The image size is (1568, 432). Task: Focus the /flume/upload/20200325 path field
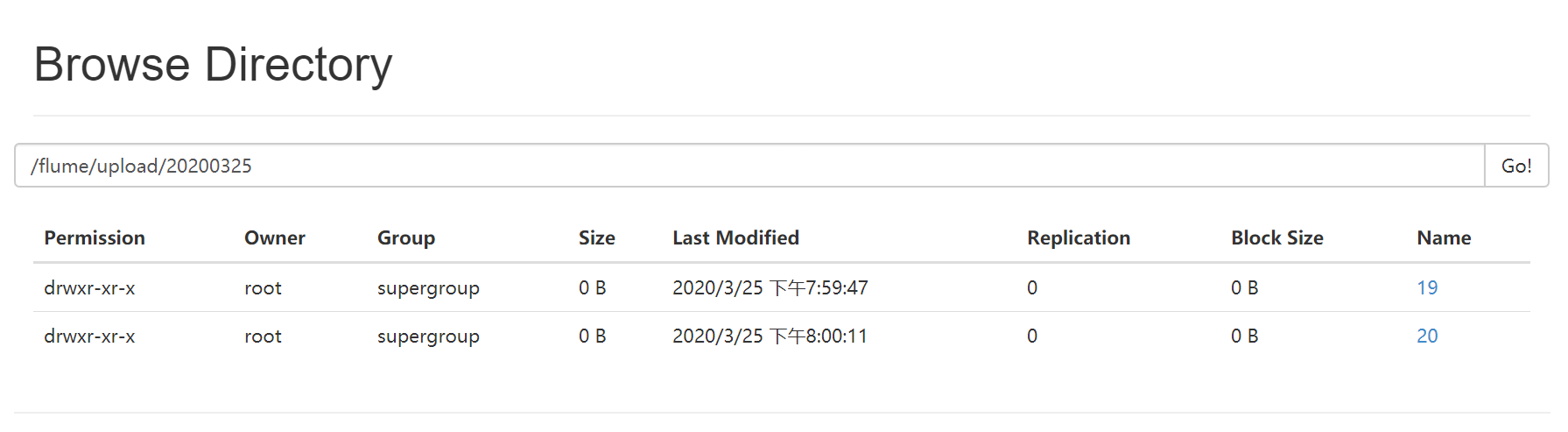point(749,166)
